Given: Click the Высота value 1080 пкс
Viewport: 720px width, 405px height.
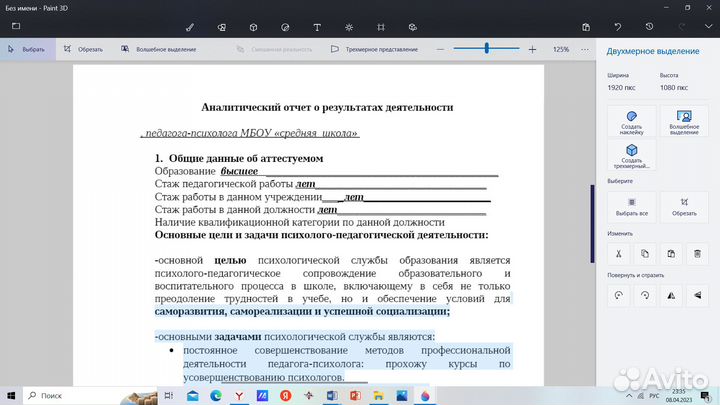Looking at the screenshot, I should pyautogui.click(x=674, y=87).
